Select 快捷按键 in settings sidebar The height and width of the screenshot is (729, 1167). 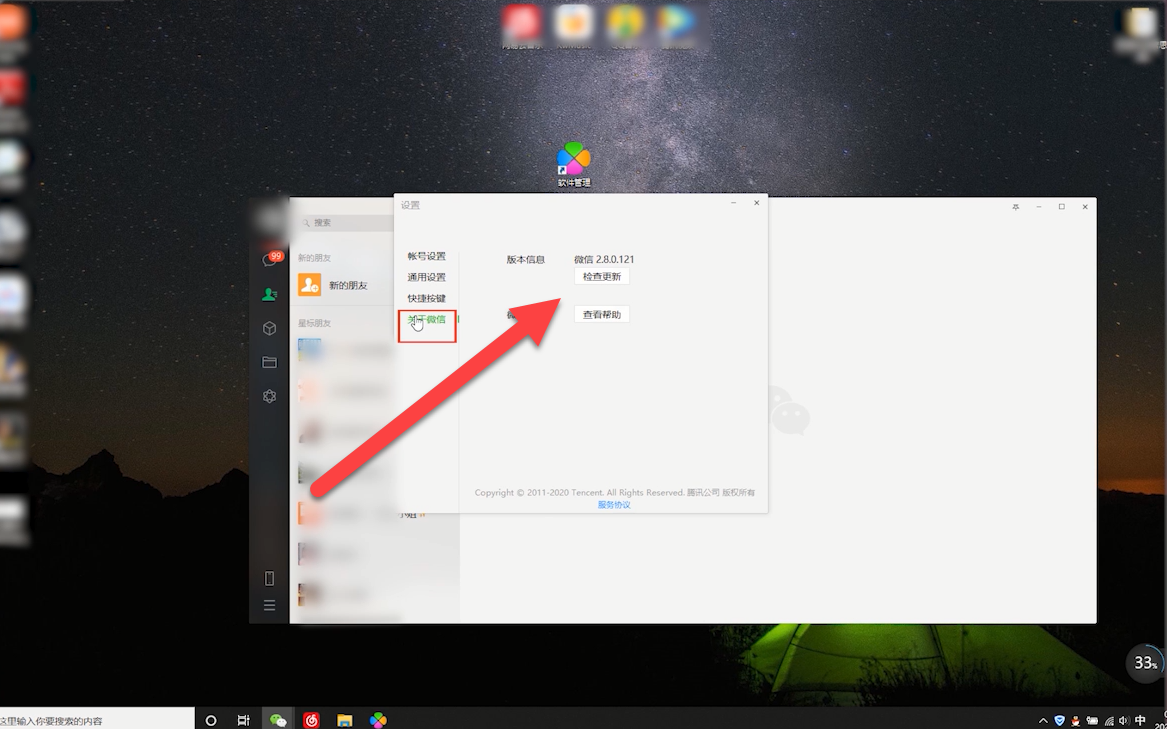tap(426, 298)
